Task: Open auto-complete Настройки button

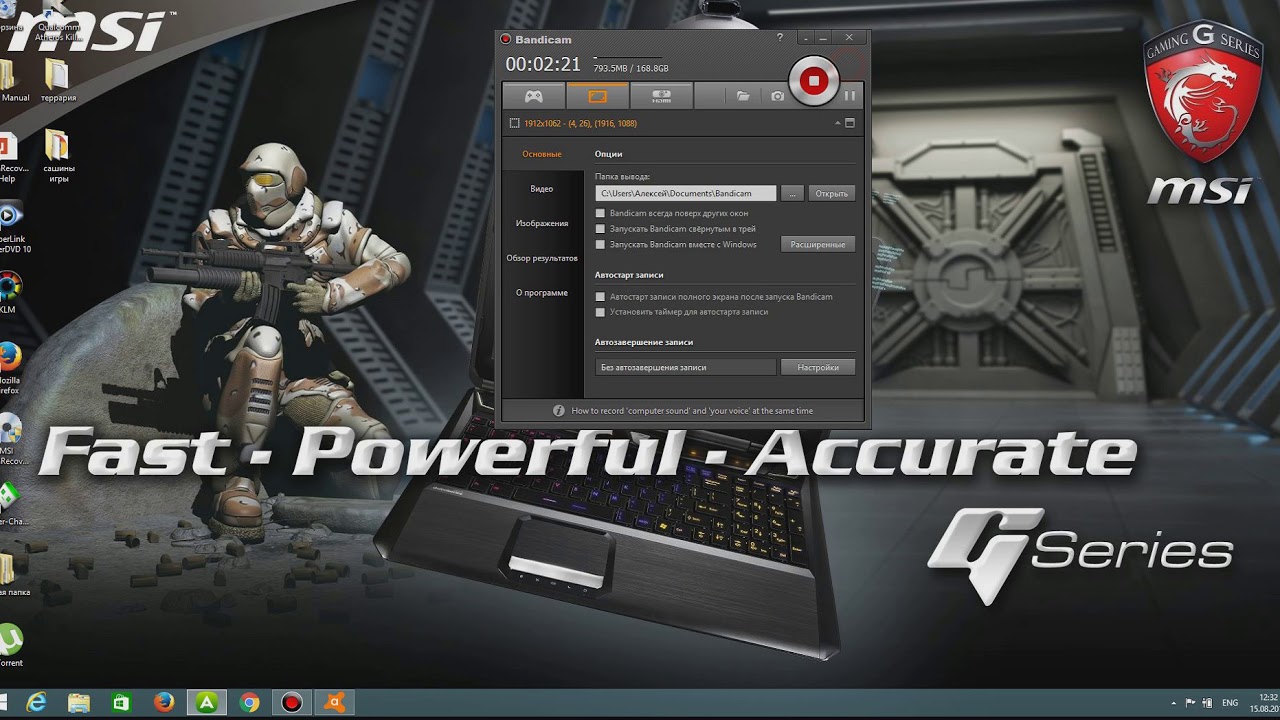Action: [818, 367]
